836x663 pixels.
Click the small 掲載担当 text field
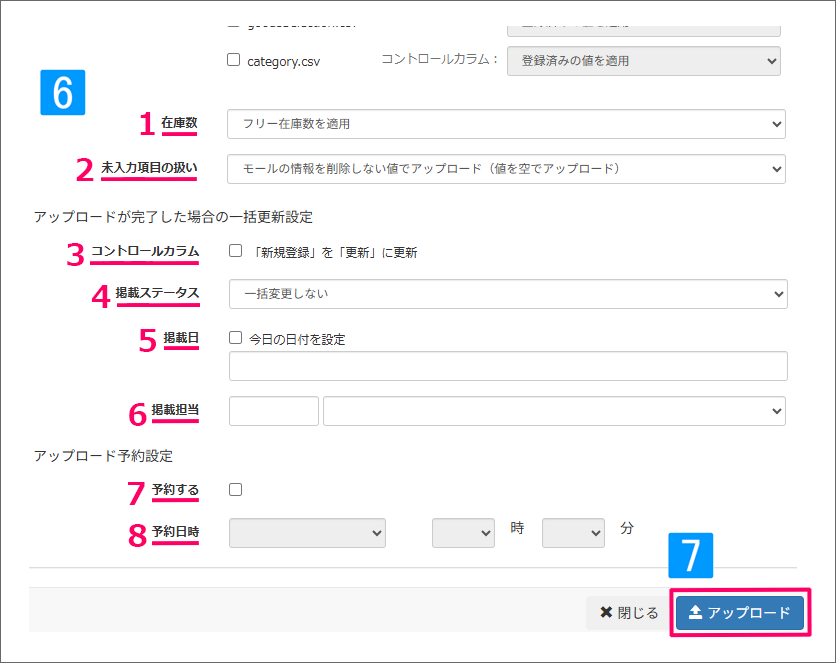click(274, 411)
